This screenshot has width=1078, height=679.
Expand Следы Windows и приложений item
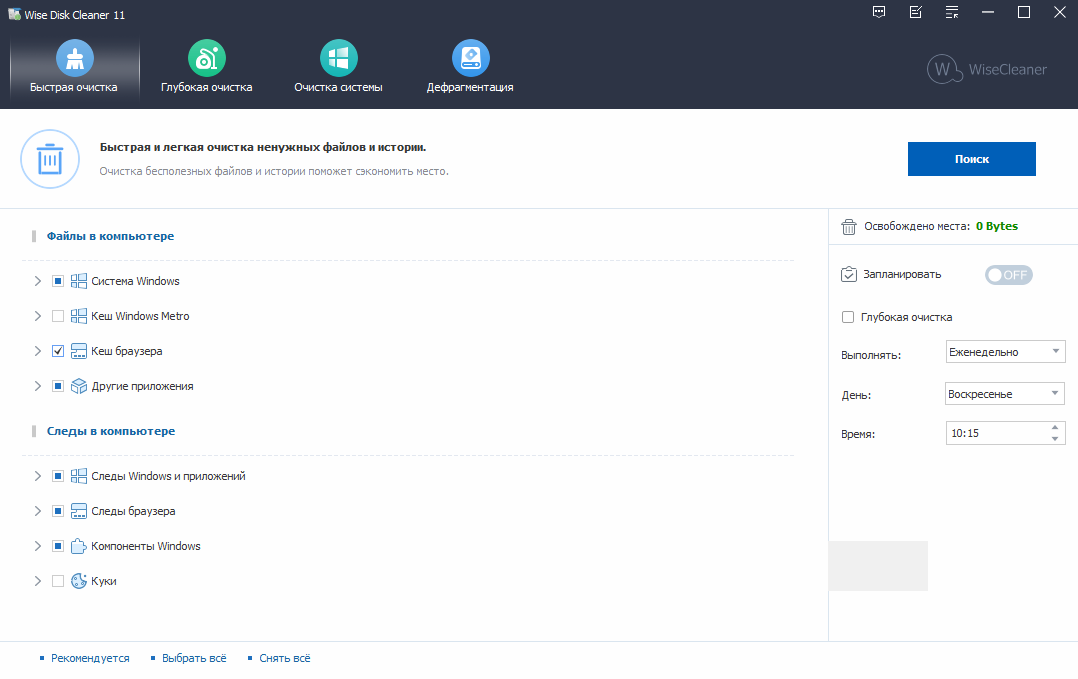click(38, 476)
